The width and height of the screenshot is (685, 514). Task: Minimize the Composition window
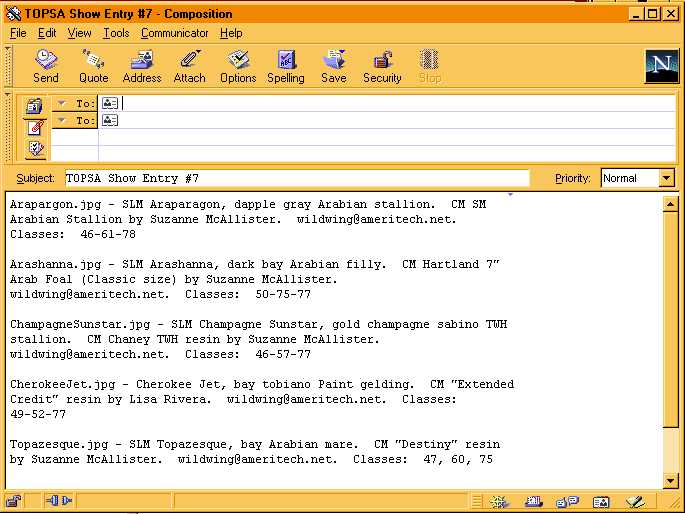[636, 14]
